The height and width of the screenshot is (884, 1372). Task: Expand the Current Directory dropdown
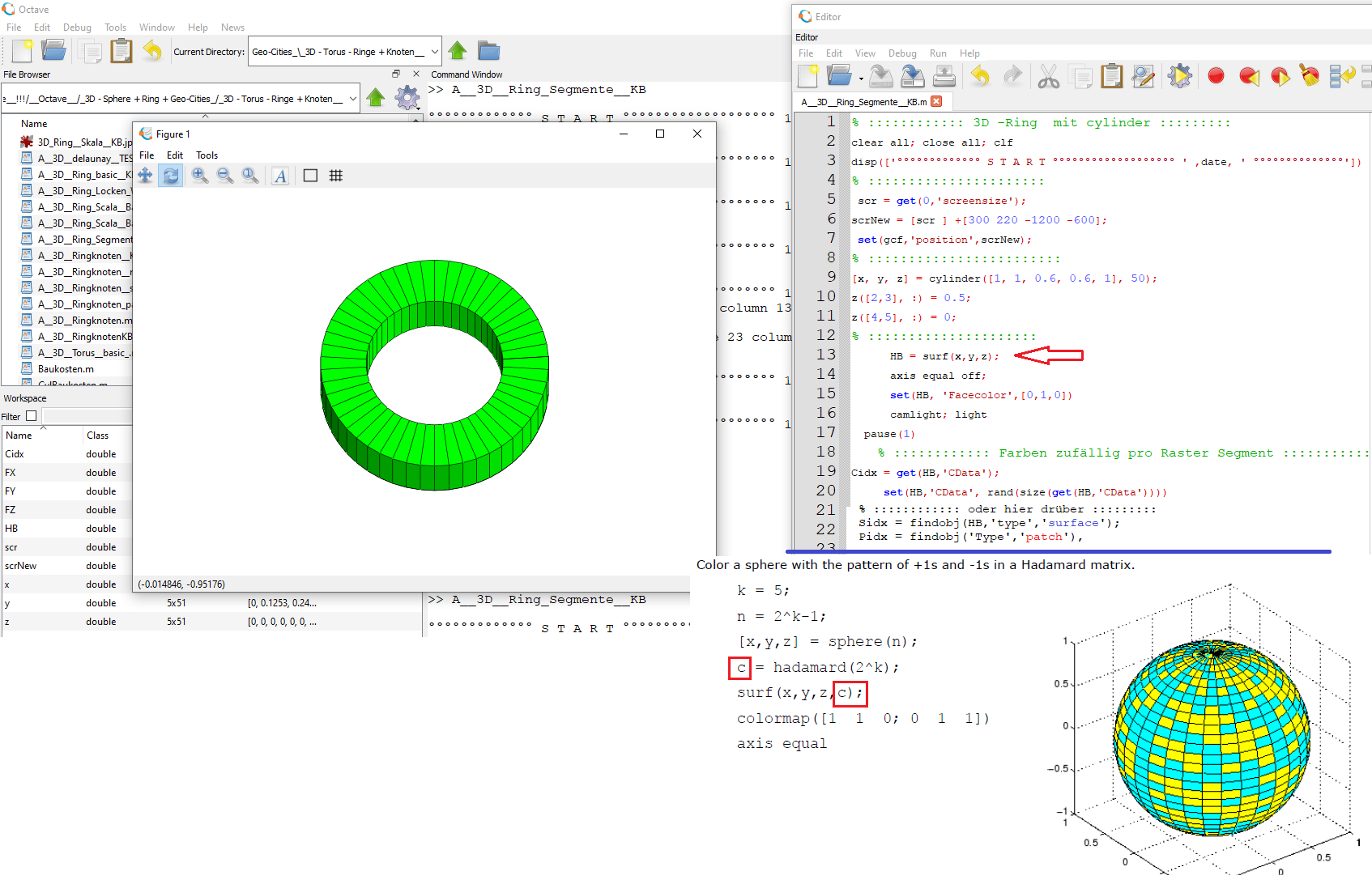(434, 52)
